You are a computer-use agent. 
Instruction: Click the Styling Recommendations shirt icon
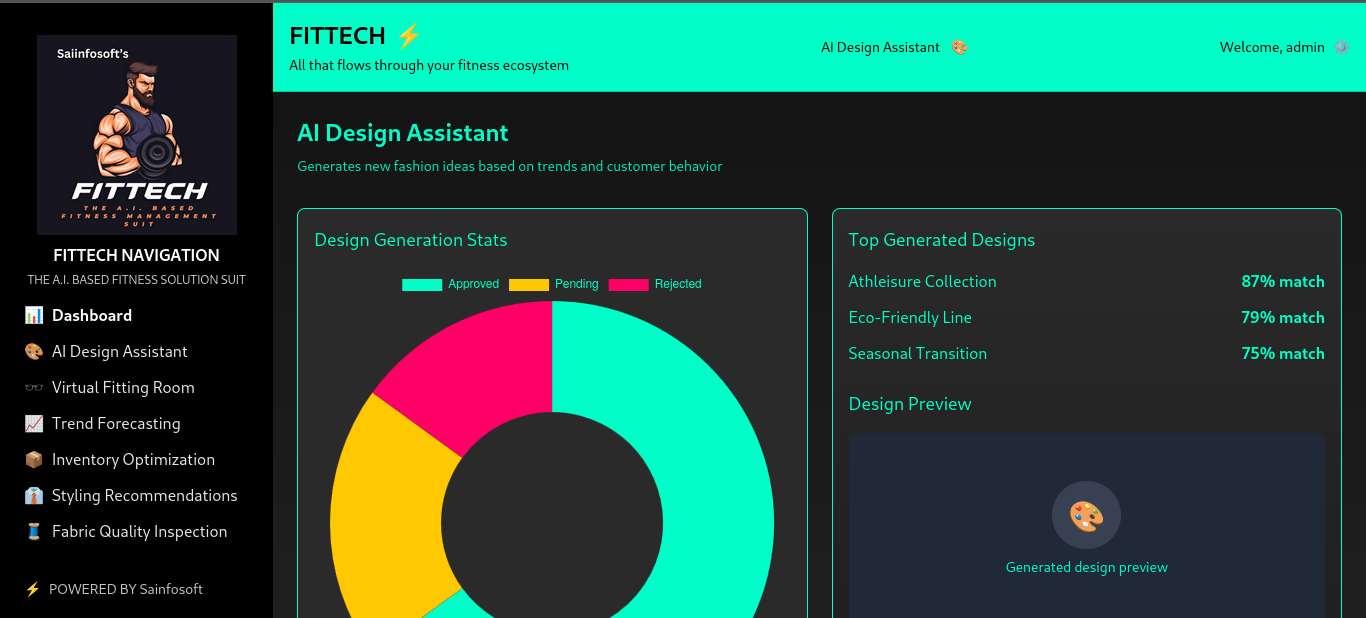point(34,496)
